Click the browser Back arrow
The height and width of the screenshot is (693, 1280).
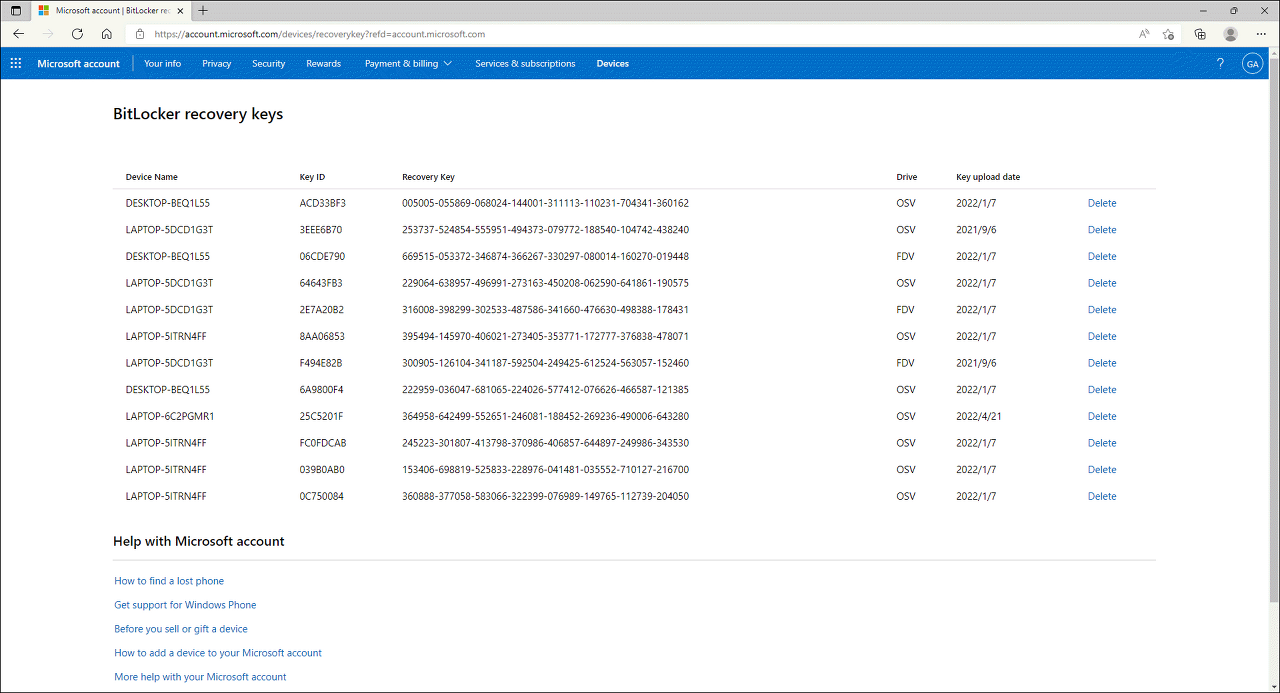pos(18,34)
